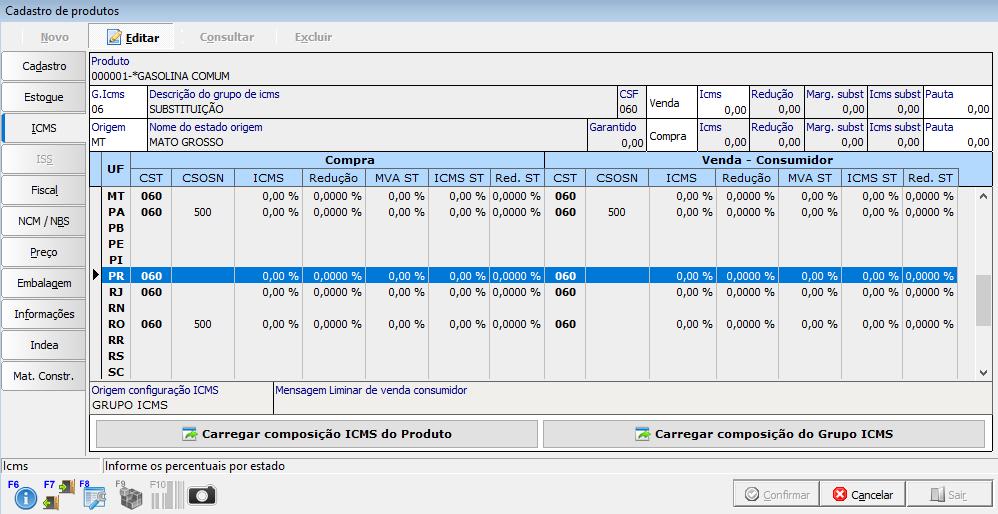This screenshot has height=514, width=998.
Task: Click the F10 barcode icon
Action: pyautogui.click(x=167, y=496)
